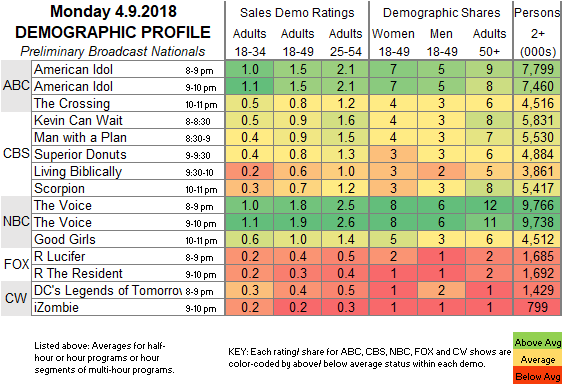Select the FOX network label
Viewport: 562px width, 384px height.
tap(16, 265)
